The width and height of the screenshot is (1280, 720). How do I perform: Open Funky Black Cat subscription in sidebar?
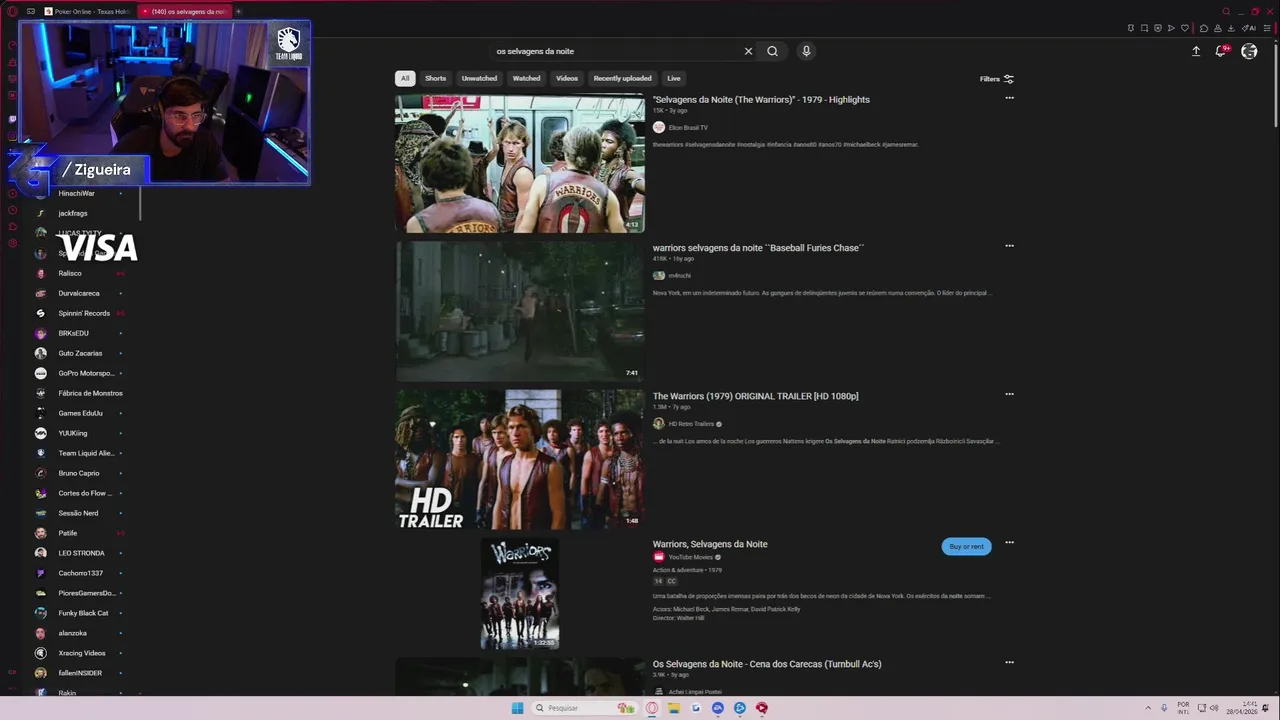[83, 613]
